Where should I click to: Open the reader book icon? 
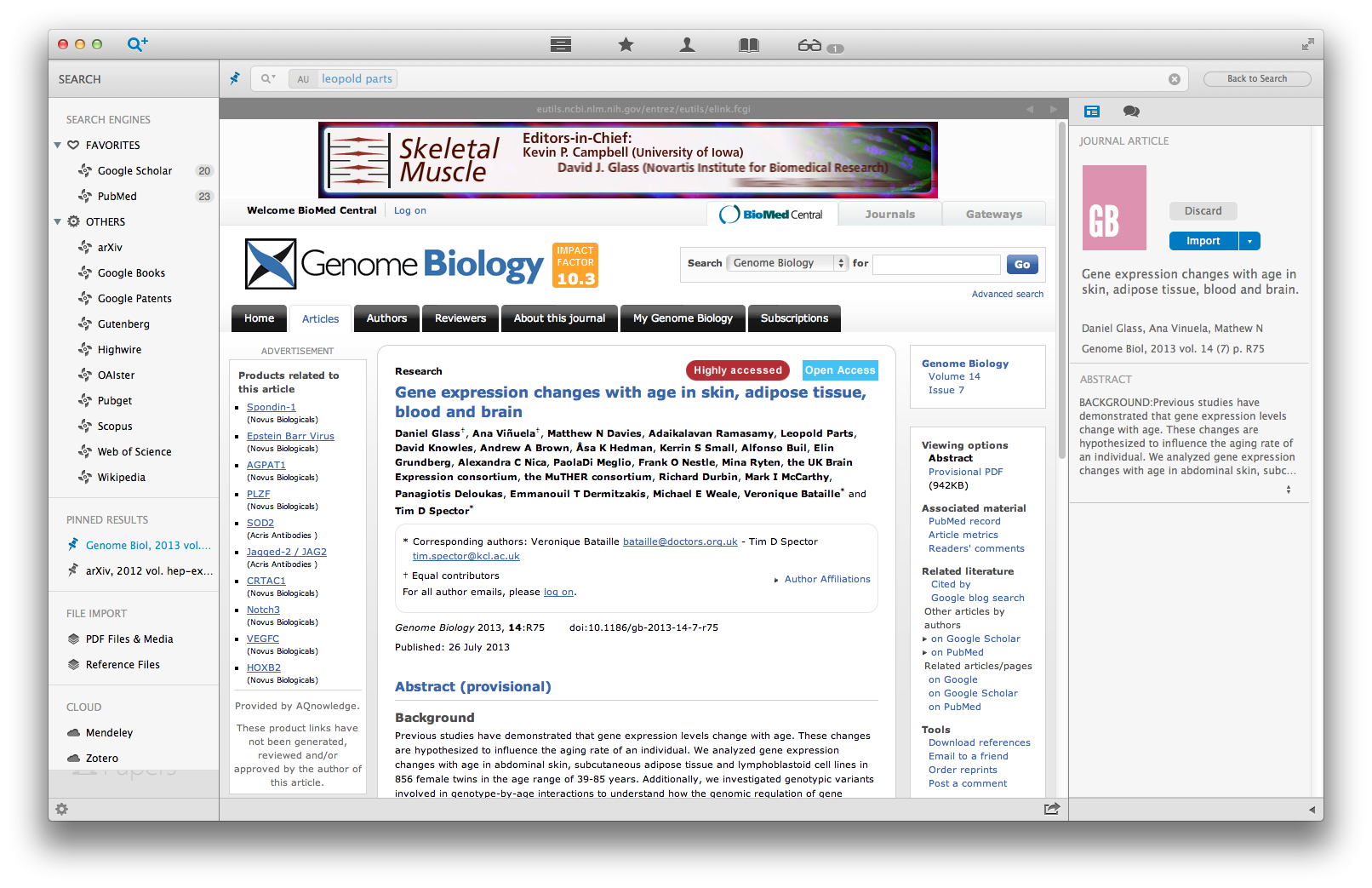click(749, 44)
